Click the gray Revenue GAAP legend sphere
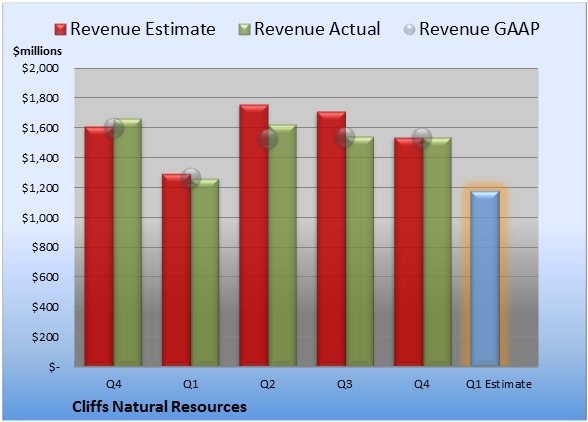 click(x=410, y=30)
